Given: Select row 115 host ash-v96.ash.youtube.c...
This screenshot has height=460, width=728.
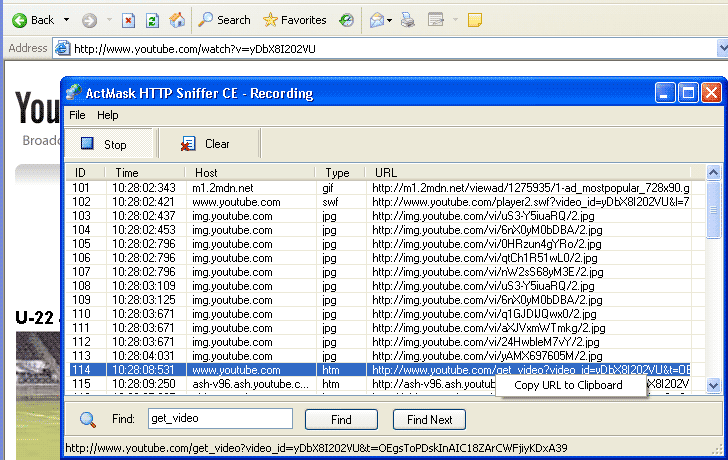Looking at the screenshot, I should tap(283, 384).
